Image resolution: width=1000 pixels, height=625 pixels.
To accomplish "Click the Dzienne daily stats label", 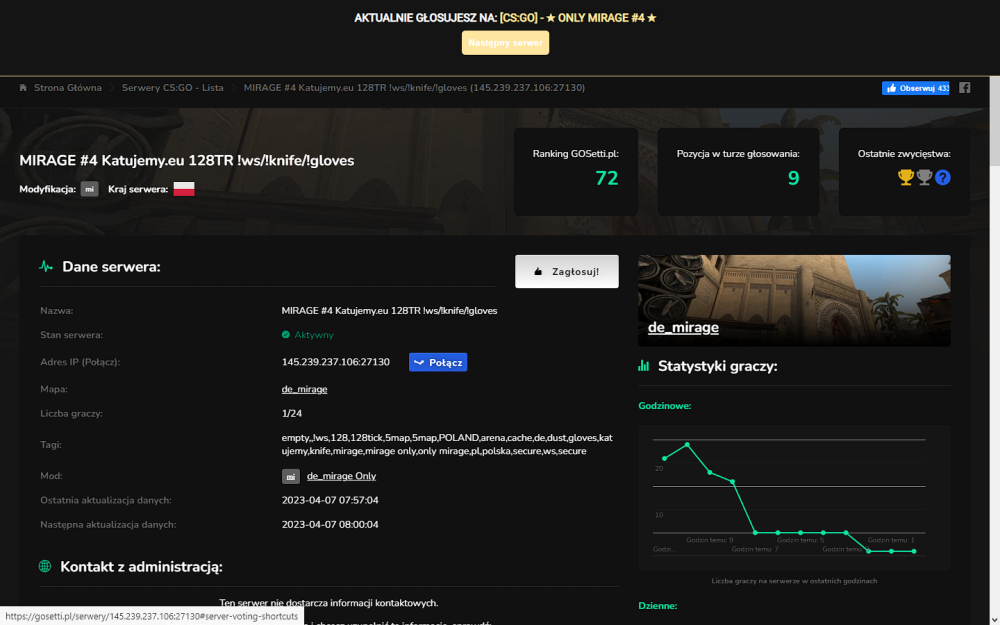I will 658,606.
